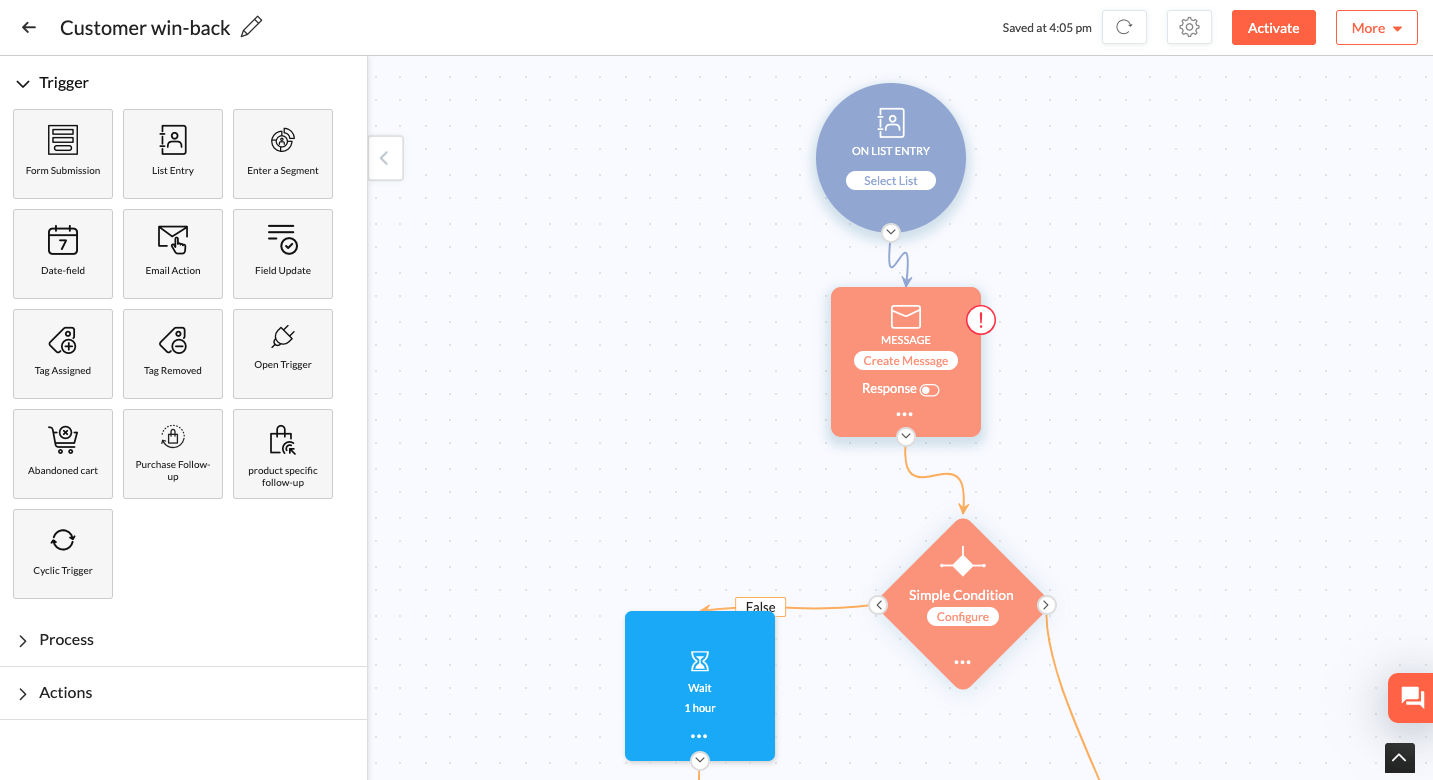Edit the Customer win-back title with the pencil
The width and height of the screenshot is (1433, 780).
coord(252,27)
